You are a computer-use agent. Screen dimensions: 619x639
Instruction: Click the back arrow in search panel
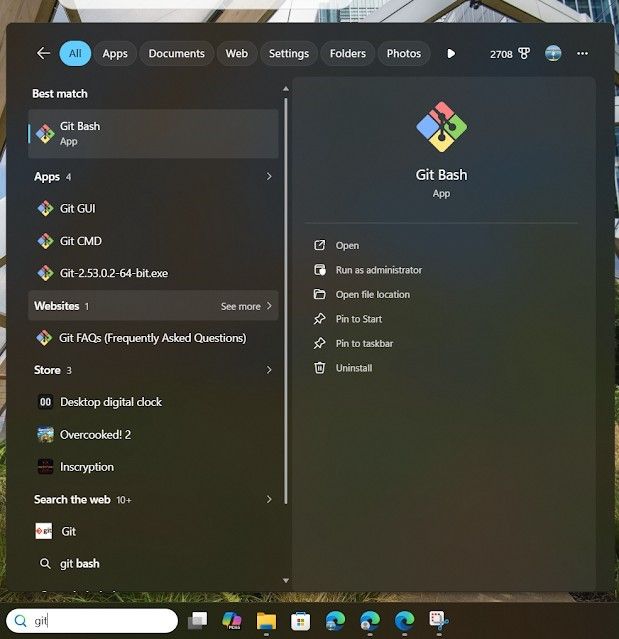[x=43, y=54]
